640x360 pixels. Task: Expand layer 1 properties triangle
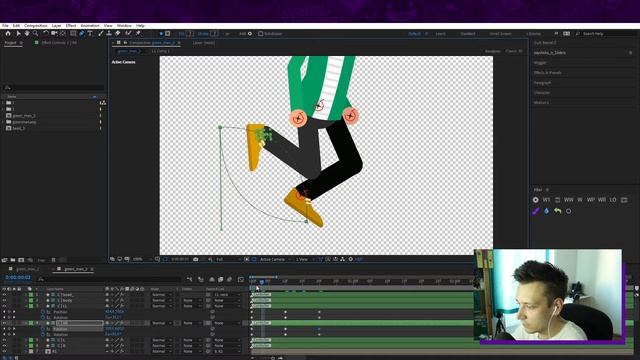(x=26, y=295)
